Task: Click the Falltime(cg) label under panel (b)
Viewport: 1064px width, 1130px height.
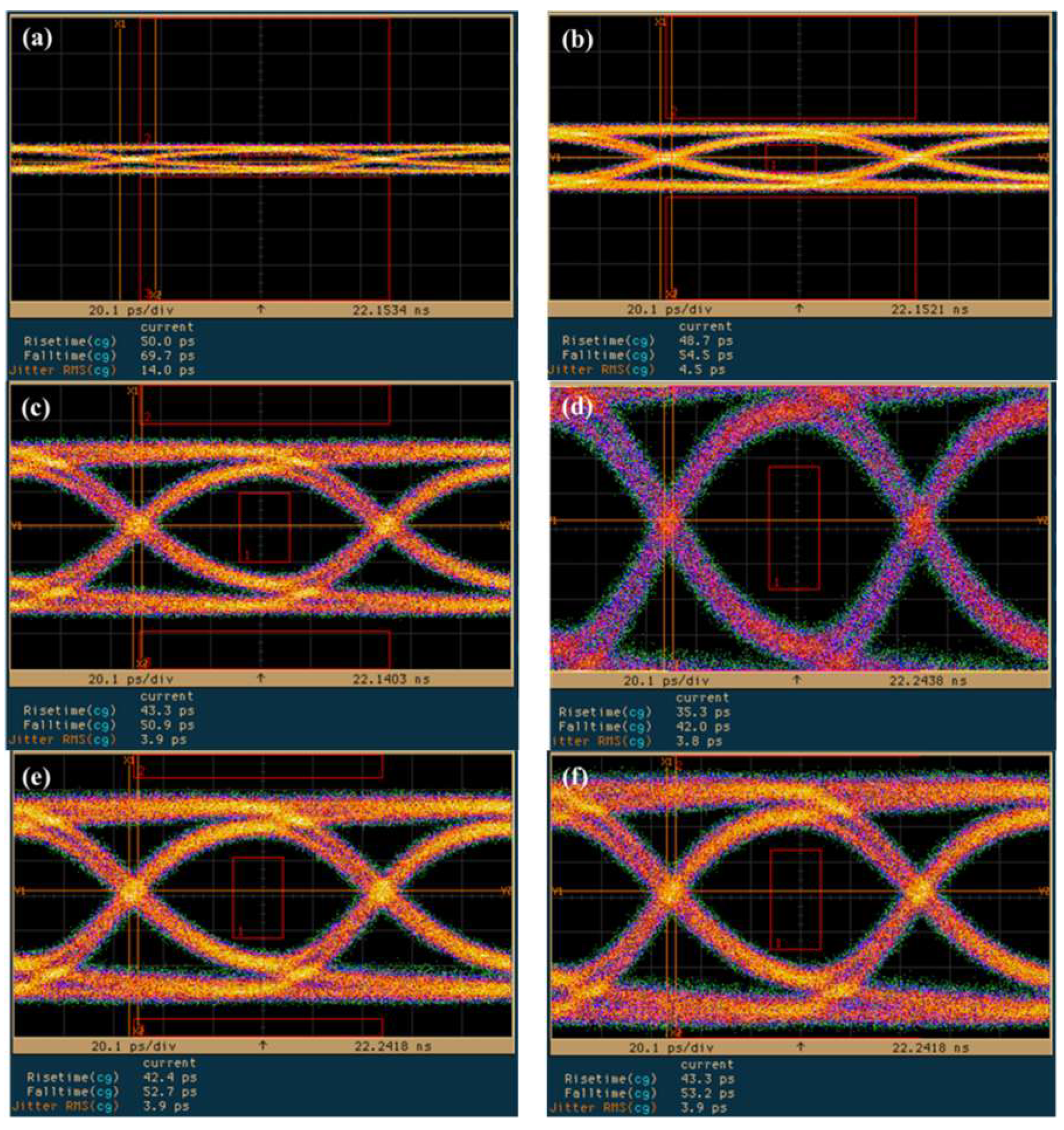Action: click(609, 355)
